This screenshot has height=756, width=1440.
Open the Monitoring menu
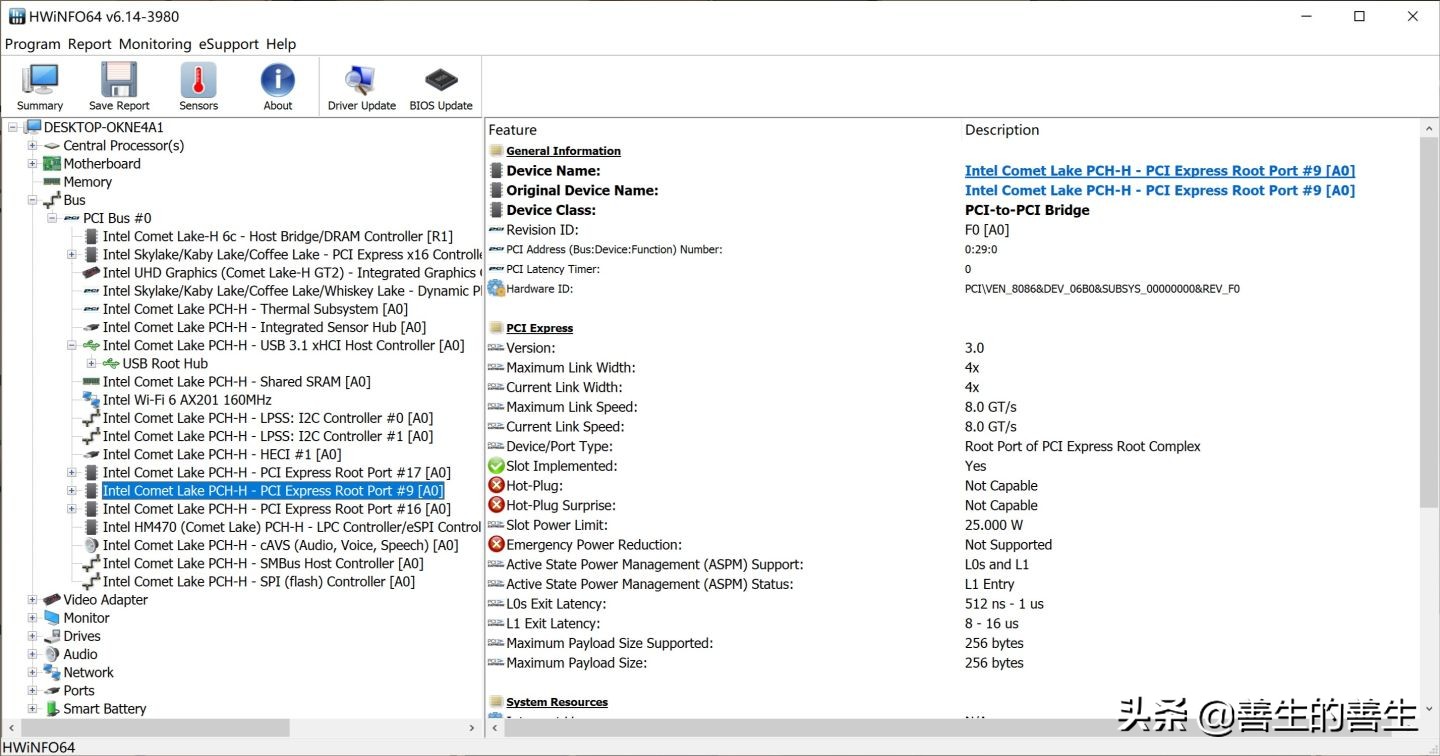[x=155, y=44]
